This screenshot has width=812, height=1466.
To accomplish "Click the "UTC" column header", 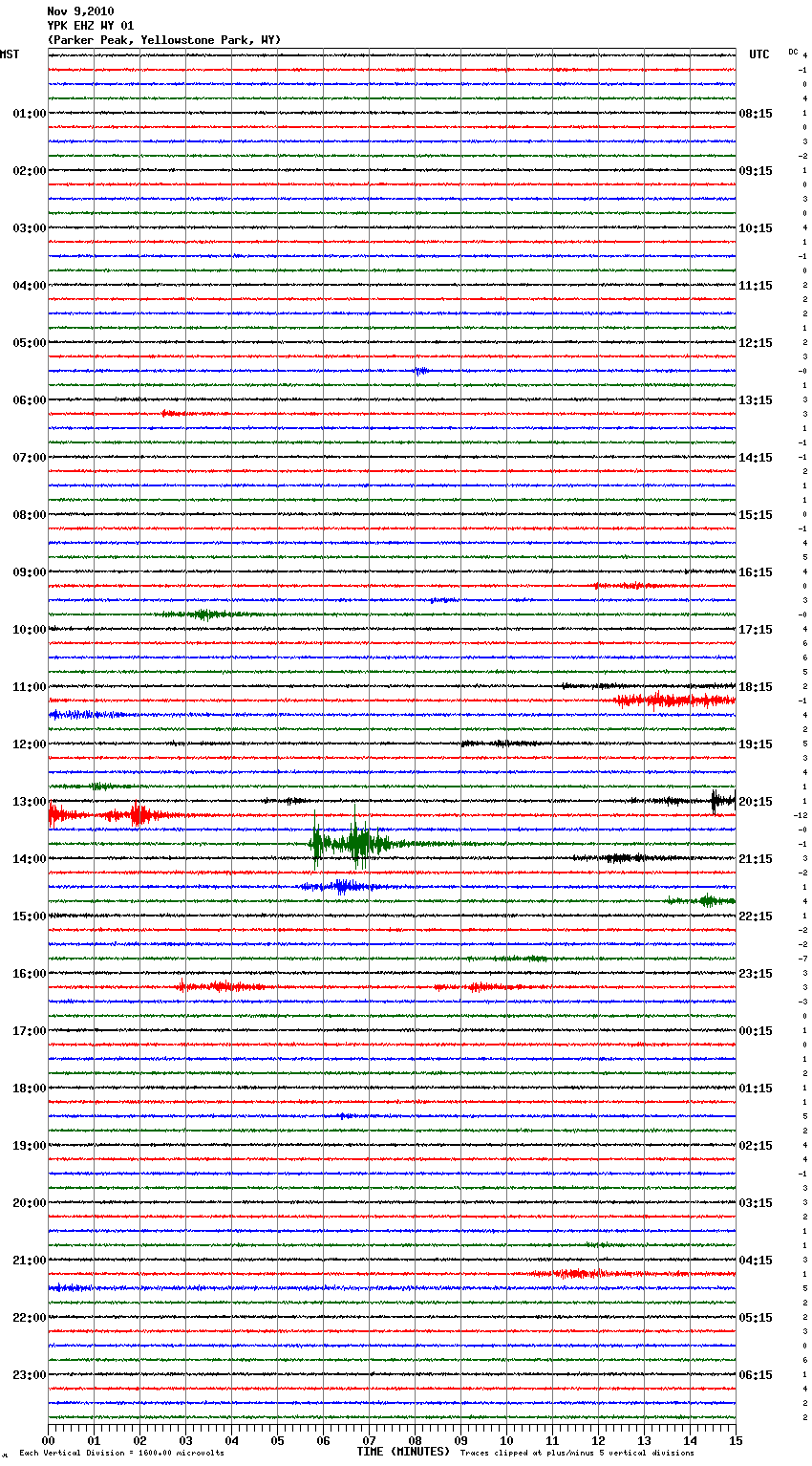I will pyautogui.click(x=759, y=54).
